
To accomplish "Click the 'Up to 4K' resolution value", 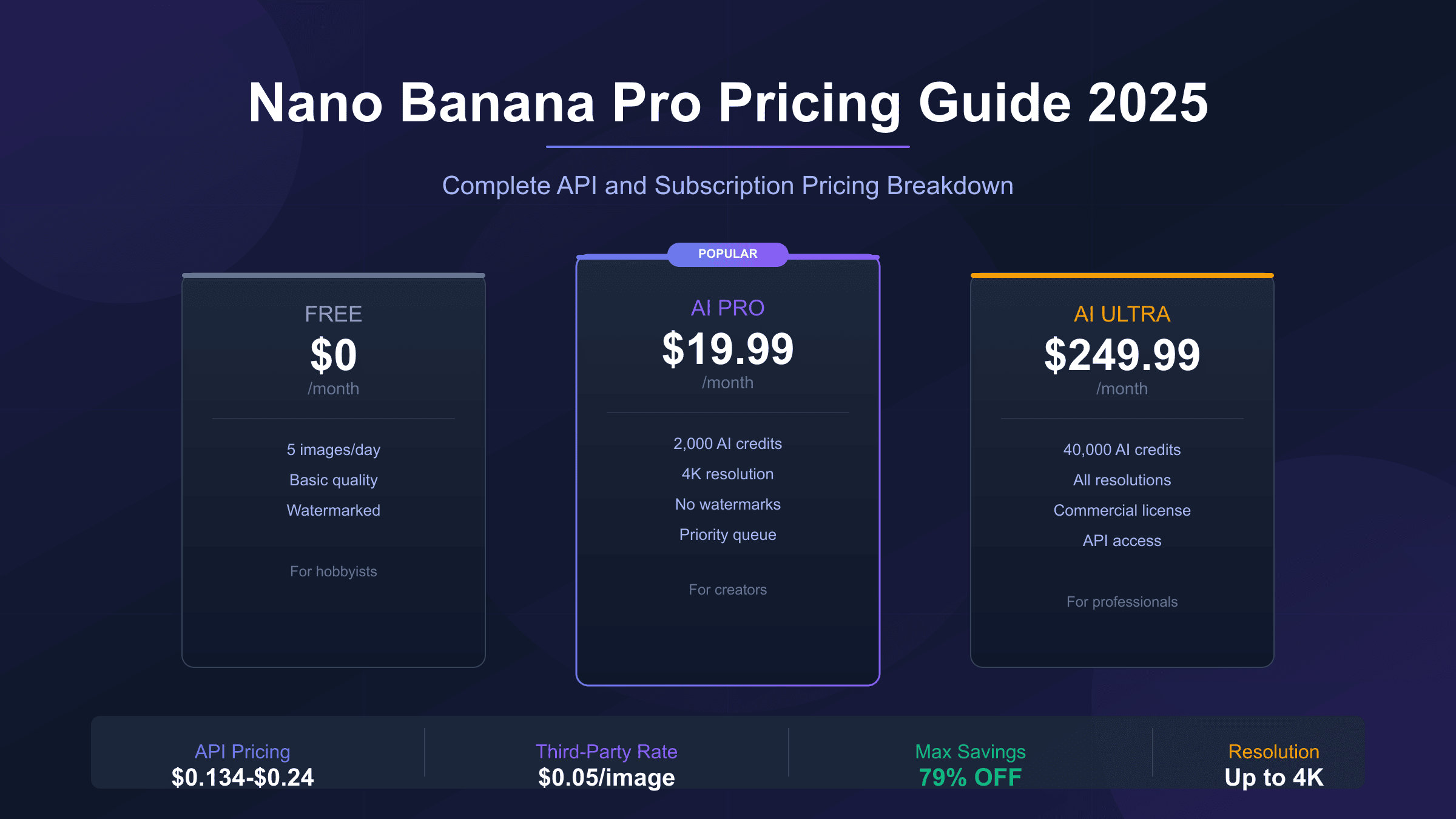I will coord(1273,778).
